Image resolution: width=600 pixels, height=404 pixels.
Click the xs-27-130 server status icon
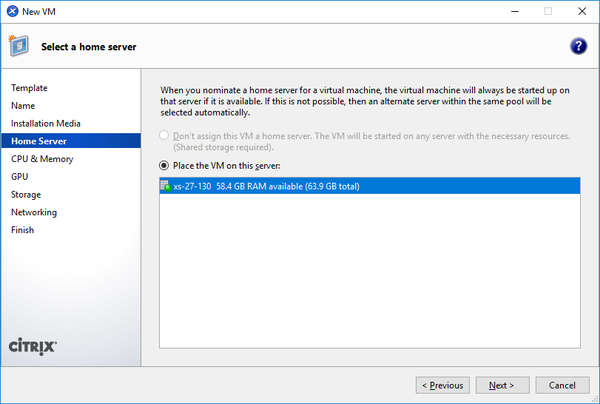(165, 186)
